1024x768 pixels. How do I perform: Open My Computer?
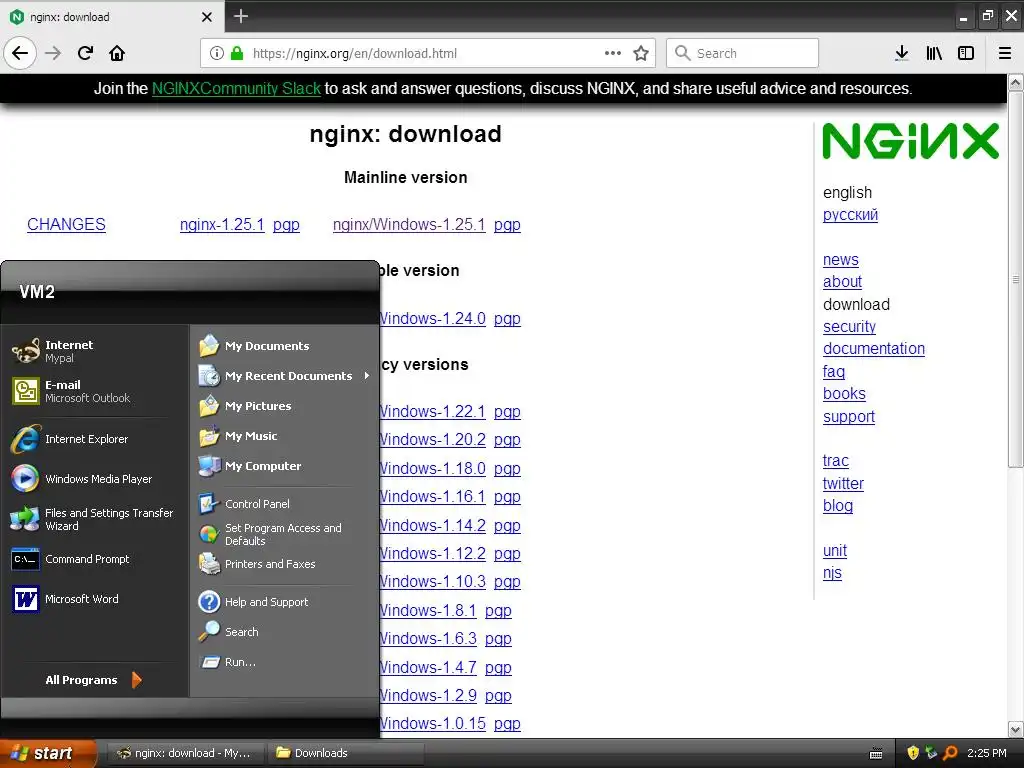284,466
